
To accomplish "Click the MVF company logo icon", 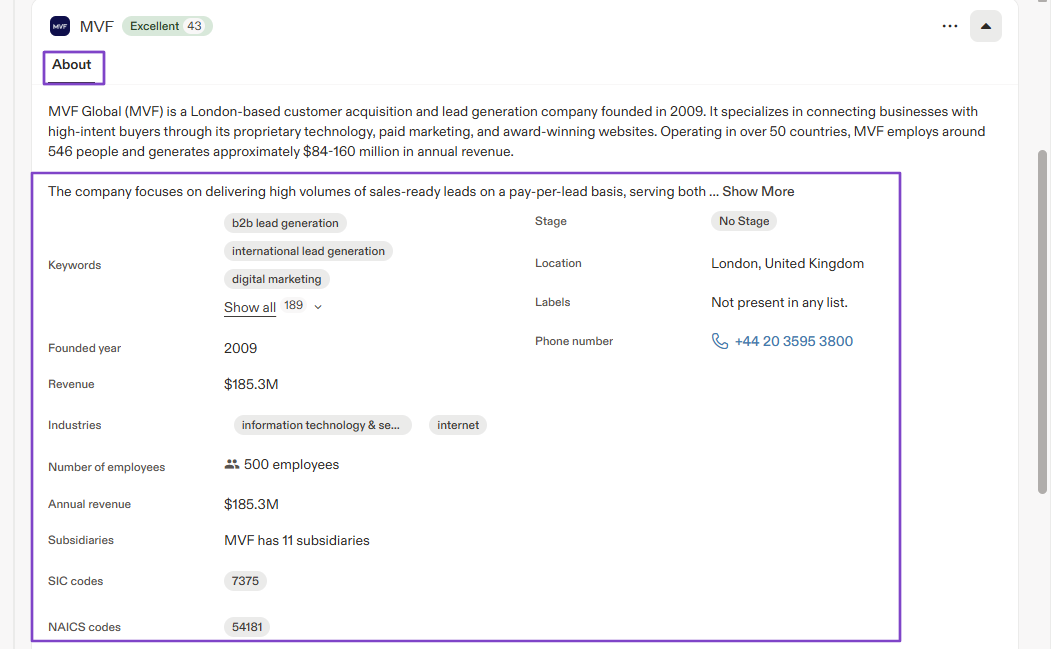I will tap(60, 26).
